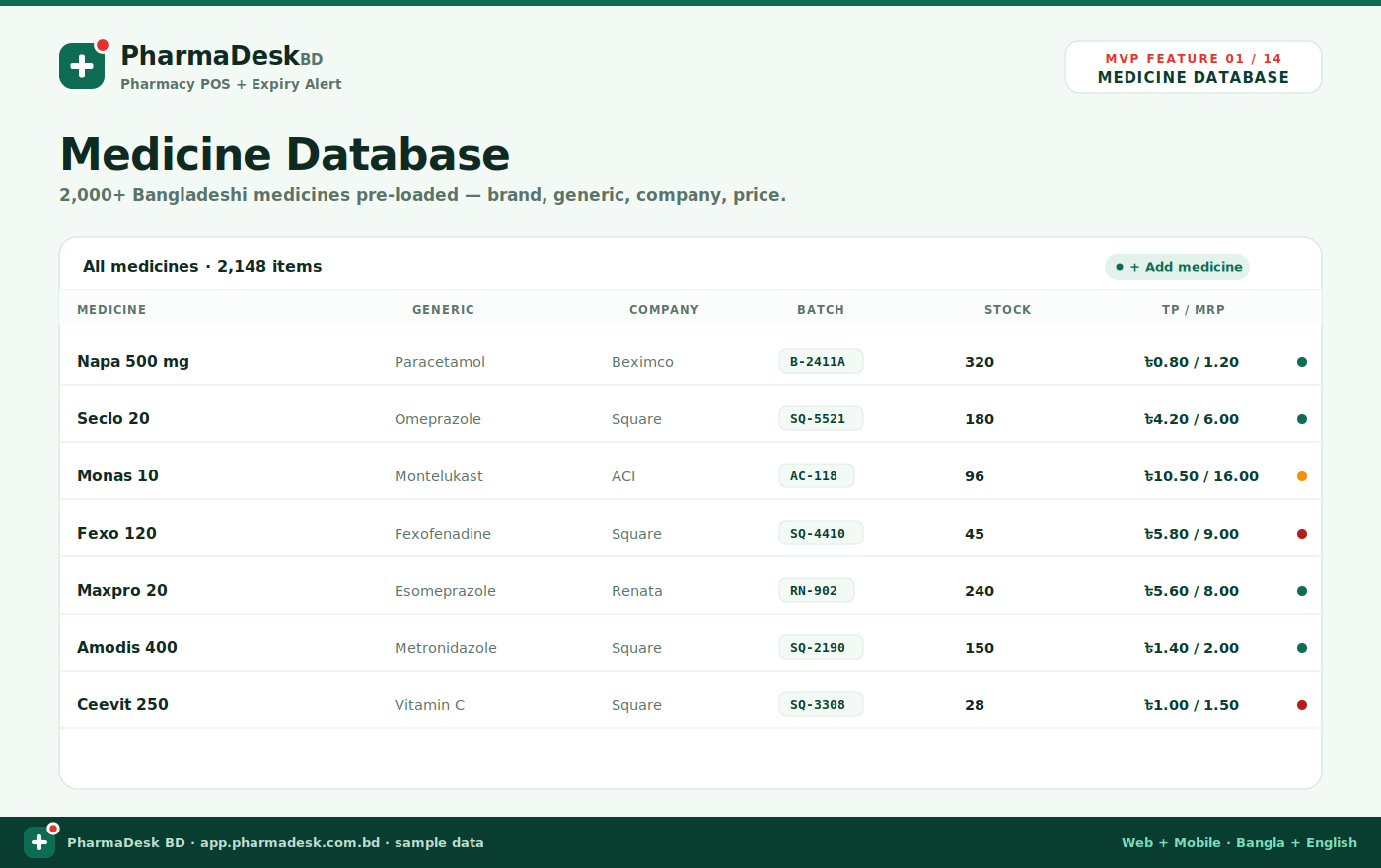The height and width of the screenshot is (868, 1381).
Task: Click price ৳1.00 / 1.50
Action: pyautogui.click(x=1192, y=705)
